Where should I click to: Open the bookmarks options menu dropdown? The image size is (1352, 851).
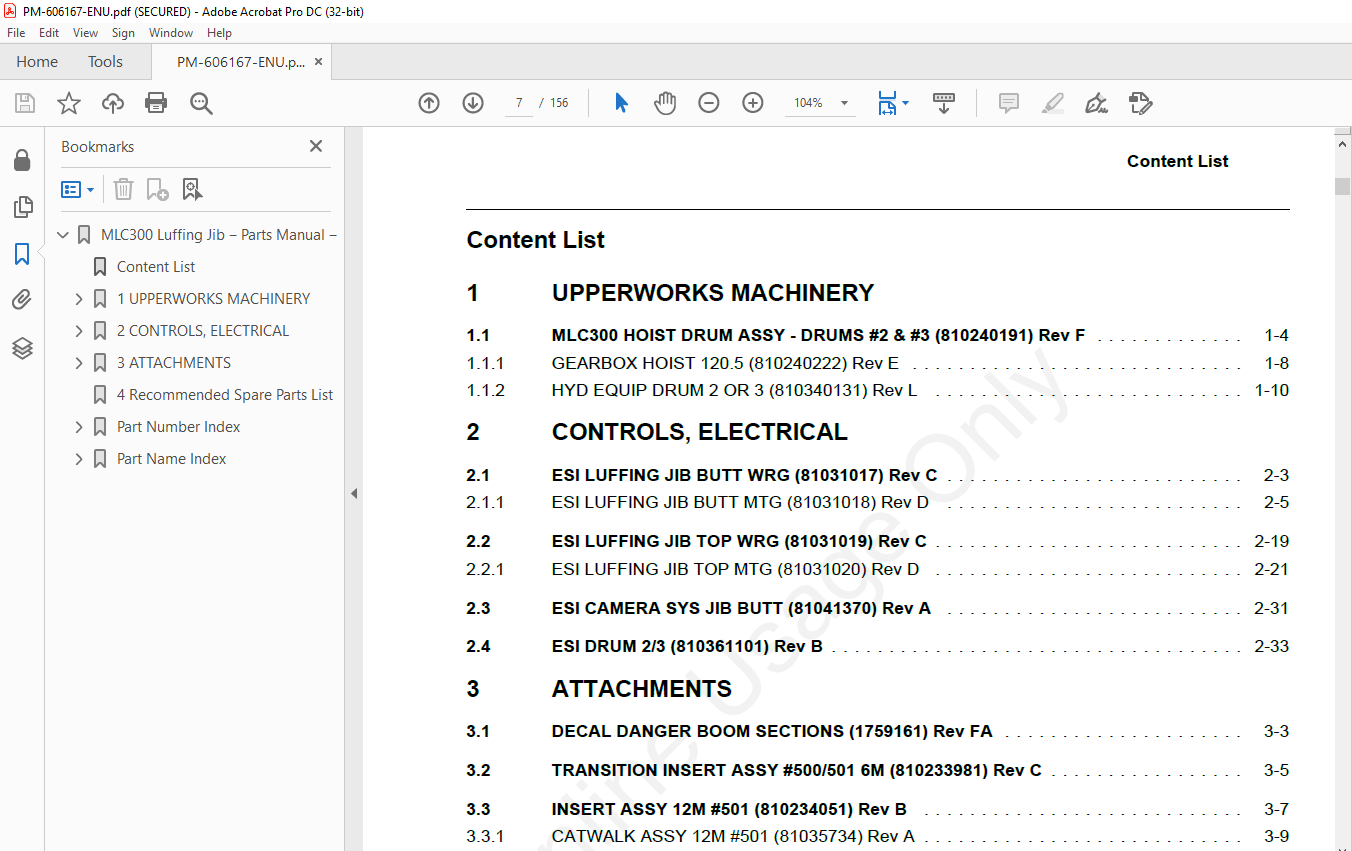(78, 189)
